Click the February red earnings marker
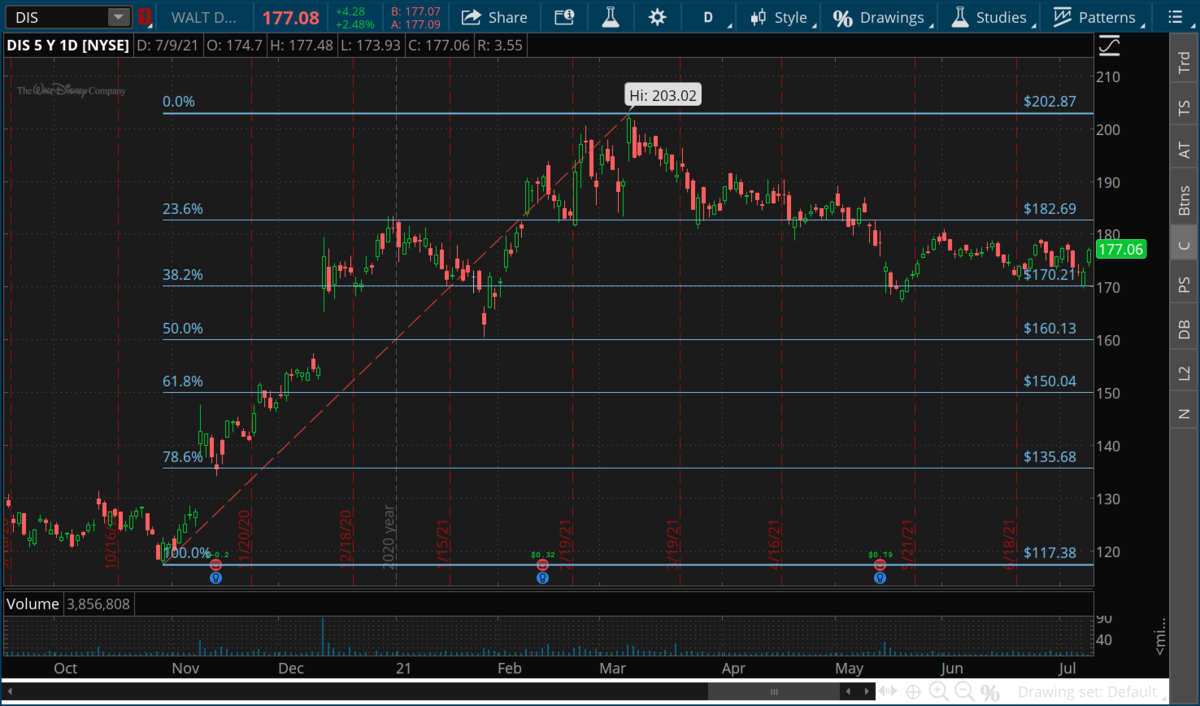Viewport: 1200px width, 706px height. [x=542, y=565]
